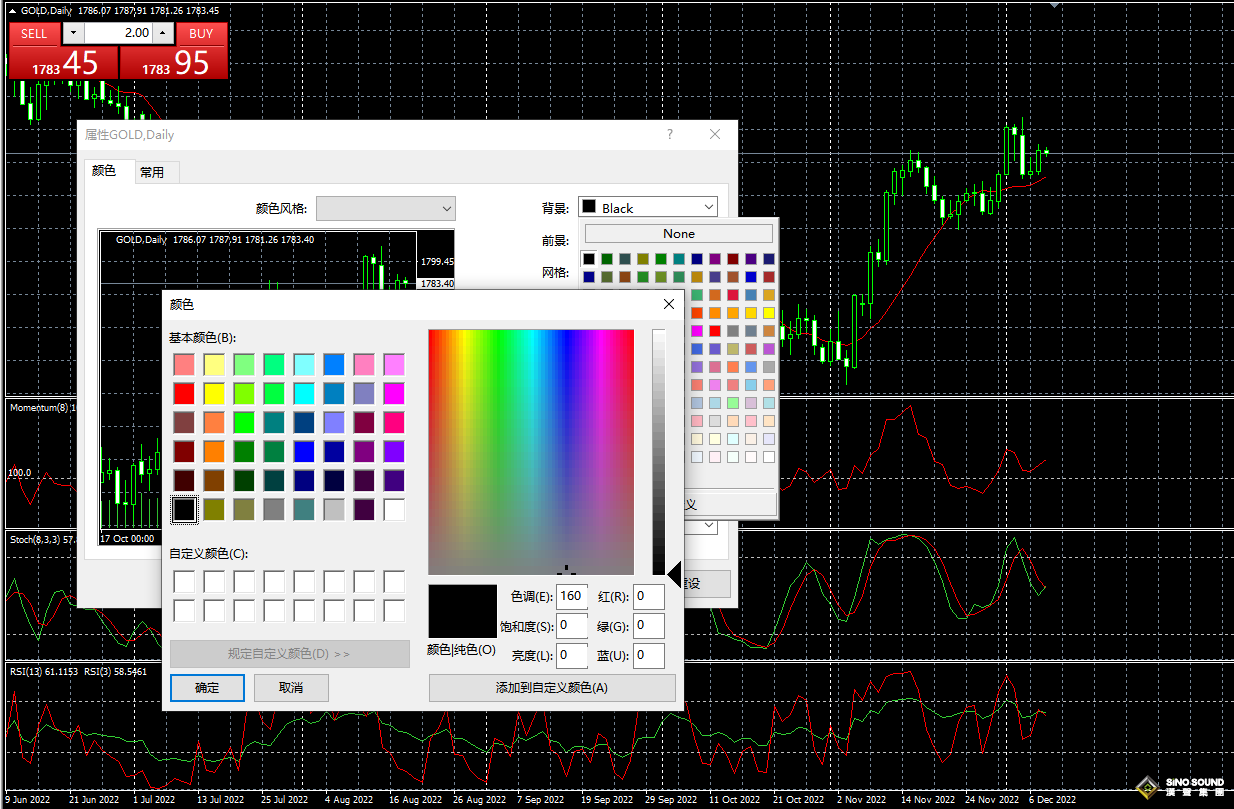Image resolution: width=1234 pixels, height=809 pixels.
Task: Select the pure red basic color swatch
Action: click(184, 393)
